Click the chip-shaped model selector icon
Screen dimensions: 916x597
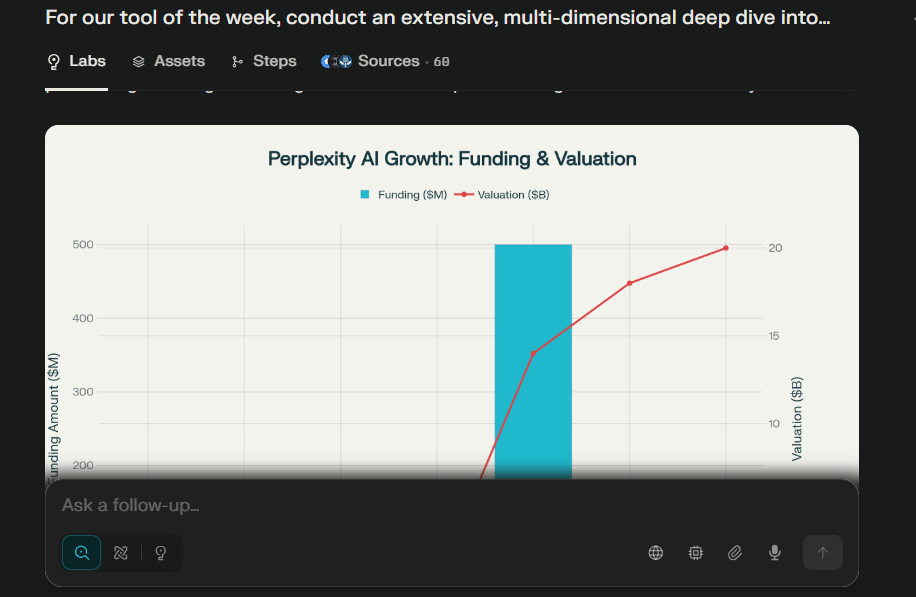click(x=695, y=553)
